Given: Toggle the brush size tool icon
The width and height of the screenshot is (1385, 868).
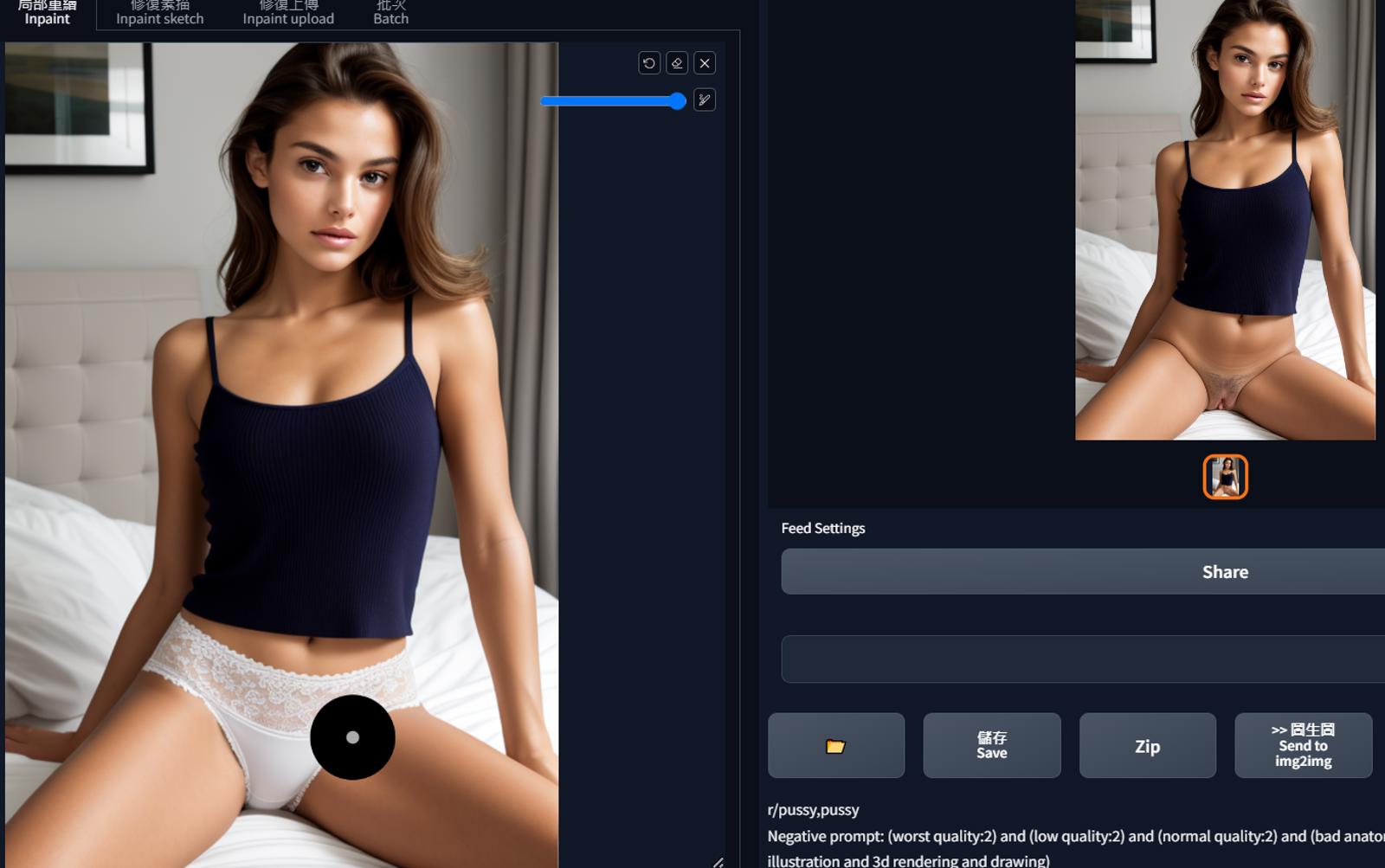Looking at the screenshot, I should point(705,100).
